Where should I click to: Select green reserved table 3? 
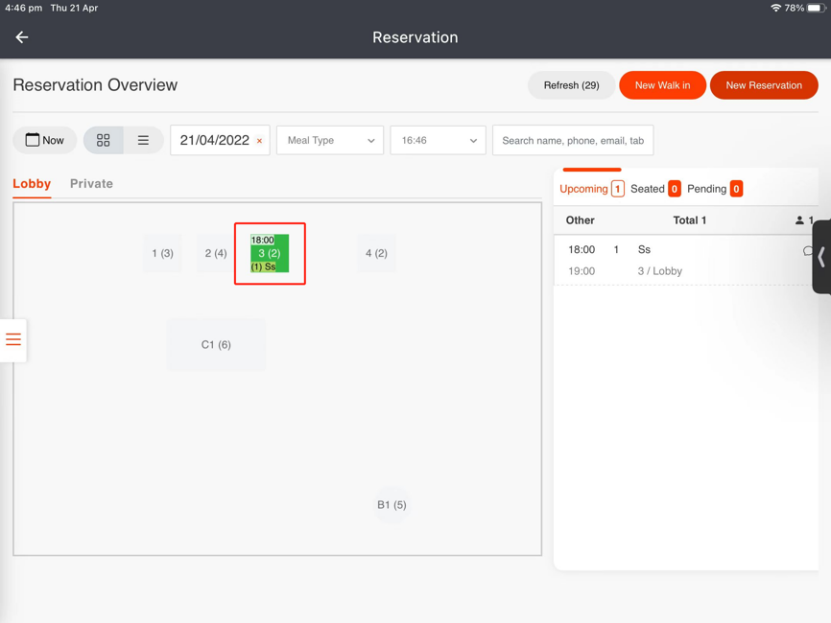click(x=269, y=253)
